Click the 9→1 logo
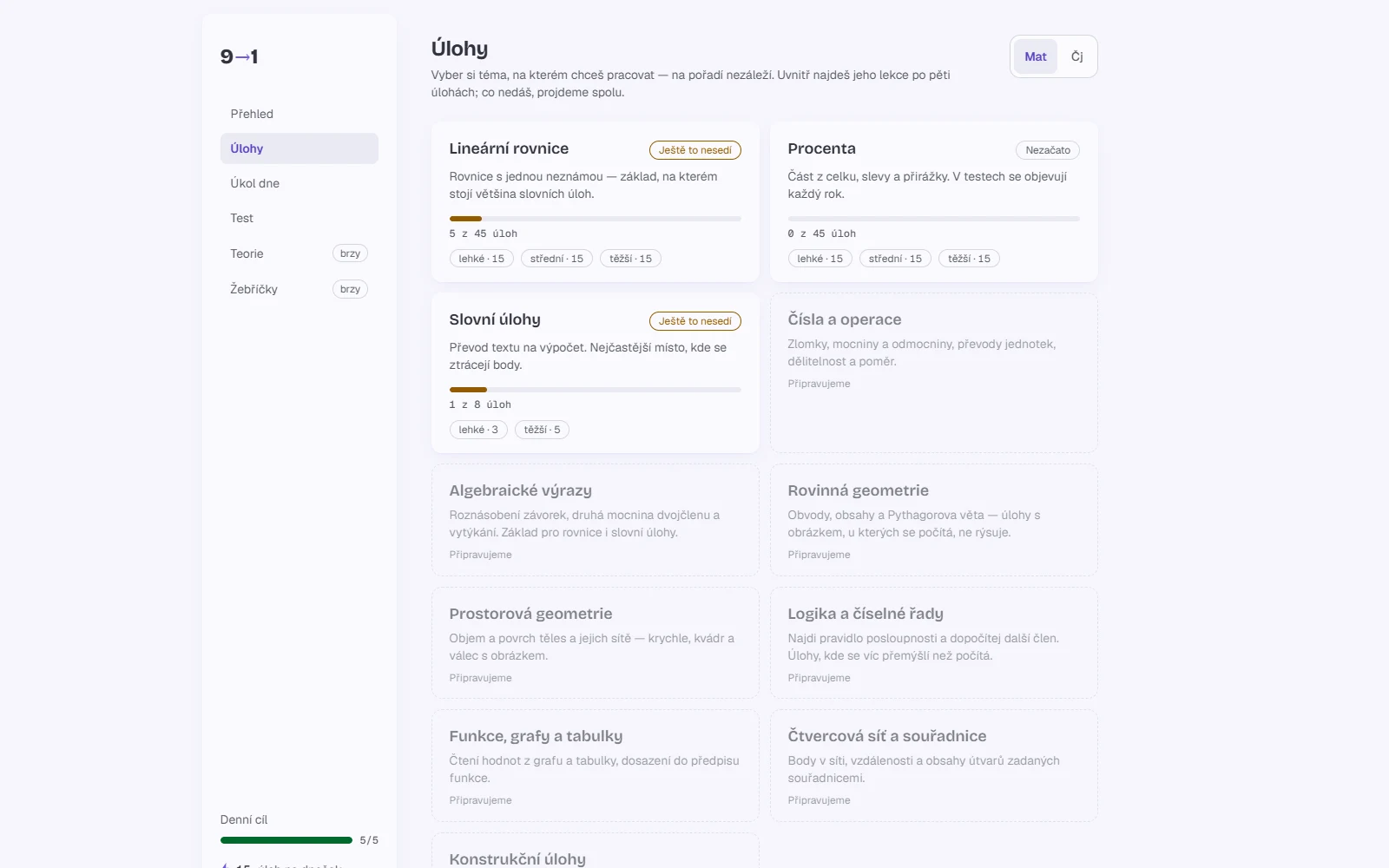This screenshot has height=868, width=1389. [x=239, y=56]
